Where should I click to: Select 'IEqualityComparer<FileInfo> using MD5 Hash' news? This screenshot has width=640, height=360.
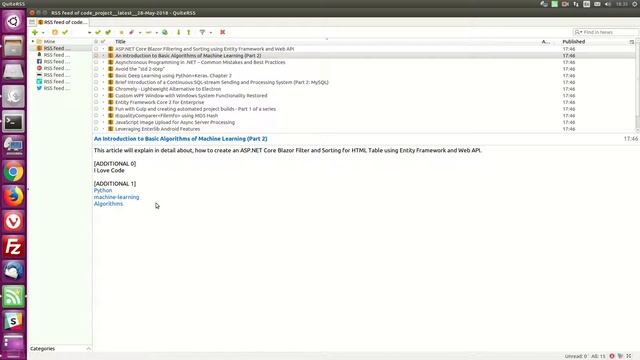(x=167, y=116)
